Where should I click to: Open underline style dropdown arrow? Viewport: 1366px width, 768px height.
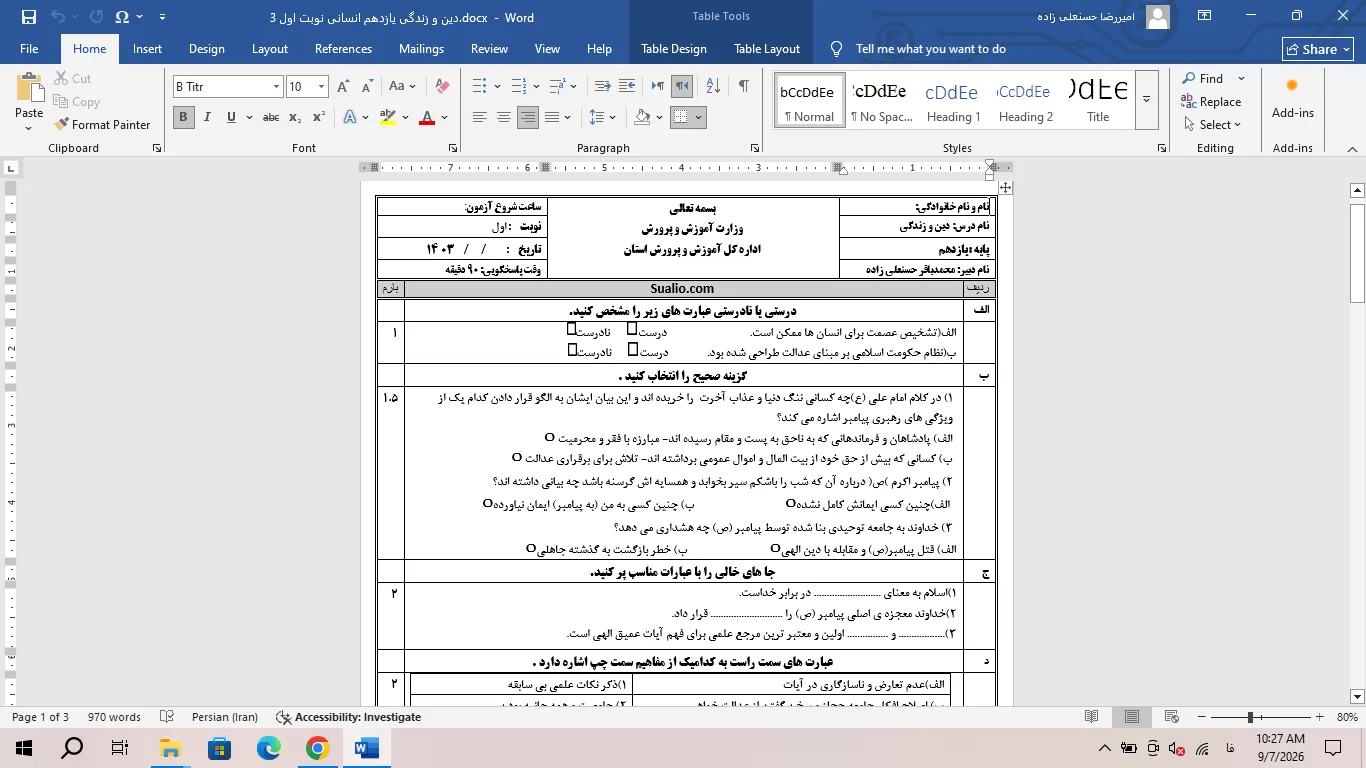[x=248, y=117]
